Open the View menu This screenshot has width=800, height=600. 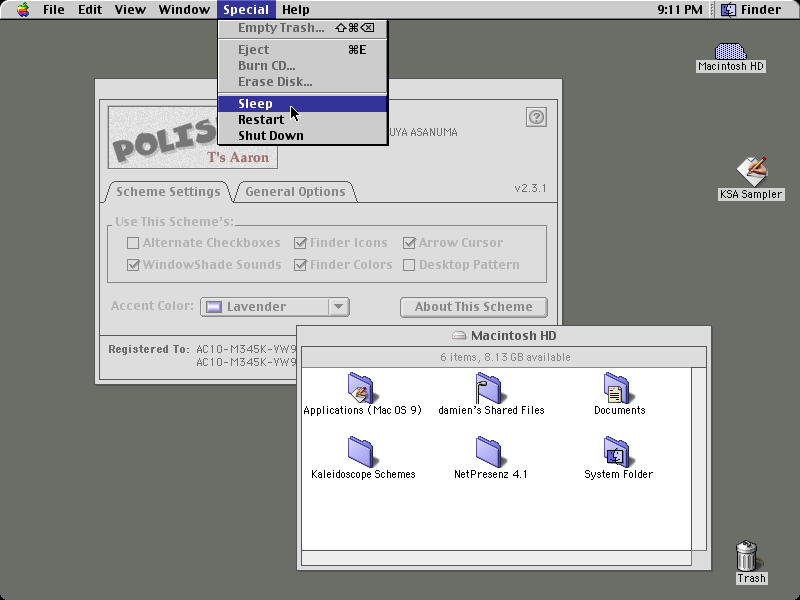coord(130,10)
